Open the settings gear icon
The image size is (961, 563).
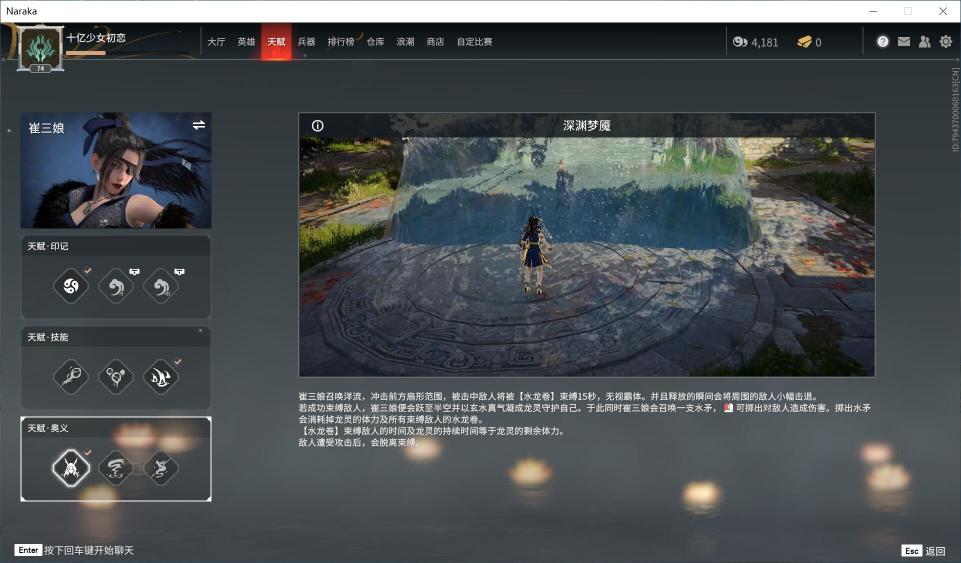(946, 42)
